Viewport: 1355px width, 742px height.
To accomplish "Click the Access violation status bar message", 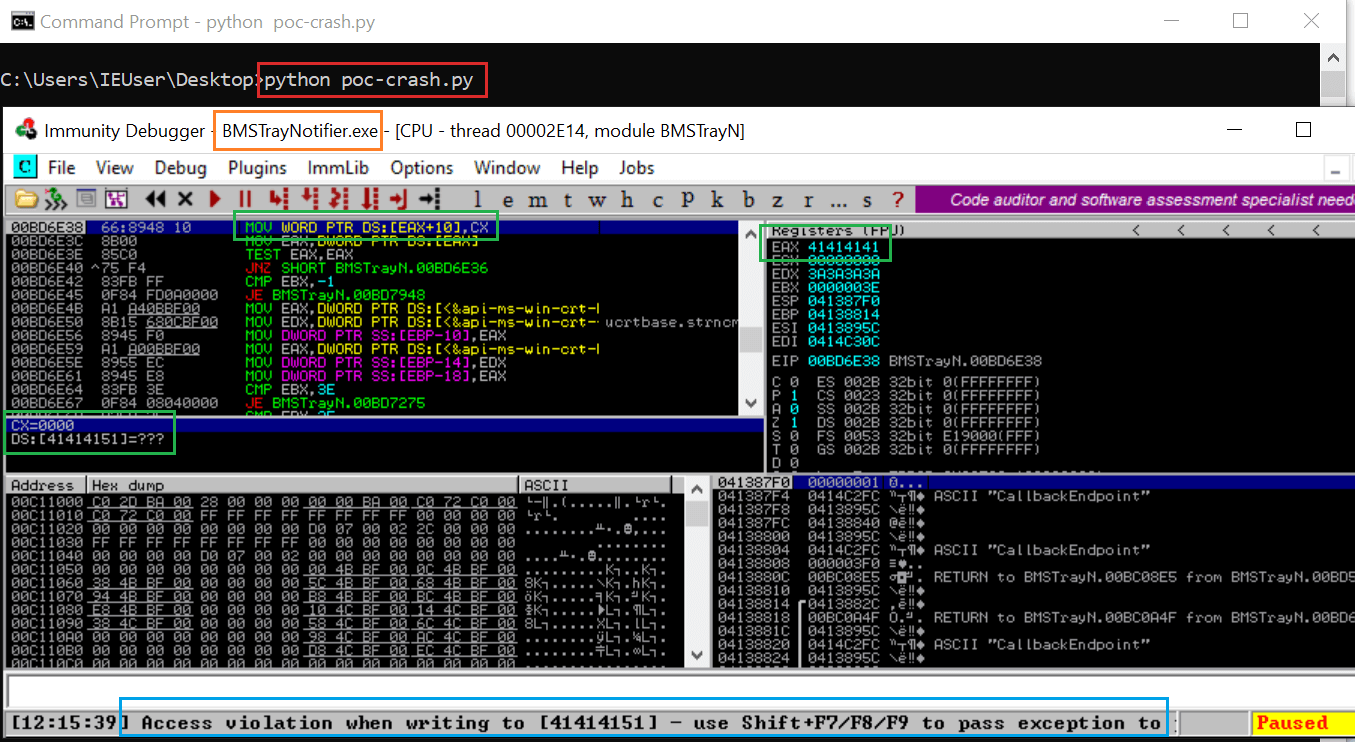I will [651, 723].
